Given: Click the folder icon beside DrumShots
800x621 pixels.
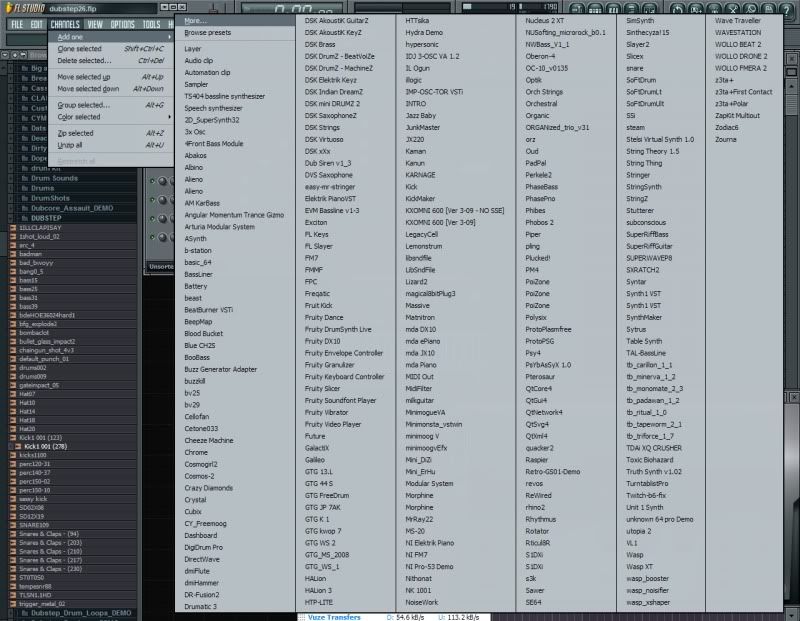Looking at the screenshot, I should [x=24, y=198].
